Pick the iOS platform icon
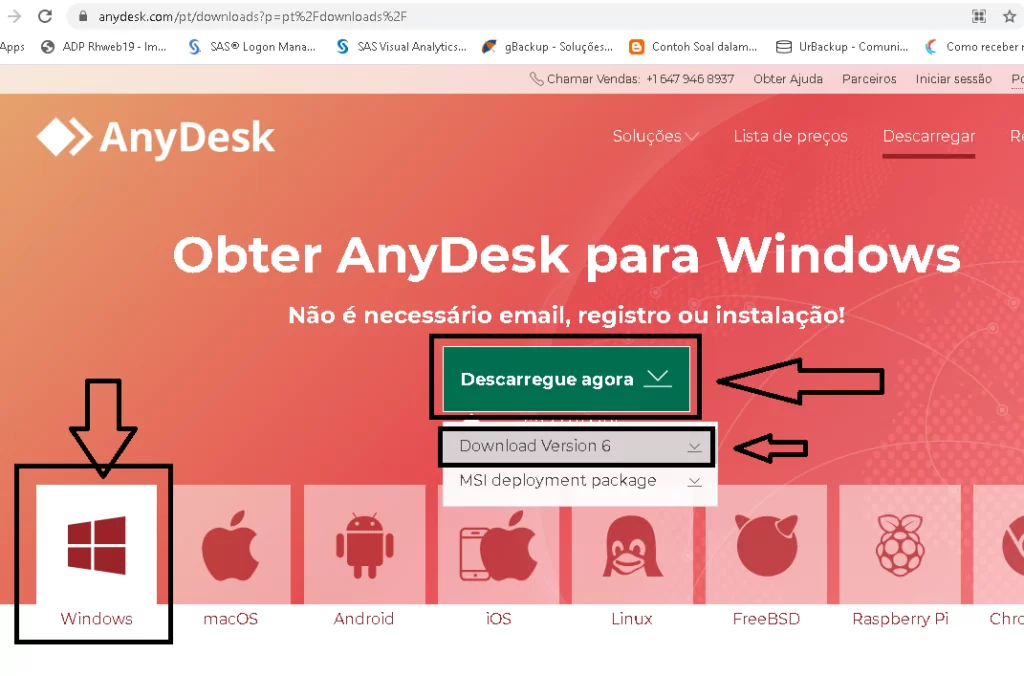This screenshot has height=676, width=1024. coord(498,546)
